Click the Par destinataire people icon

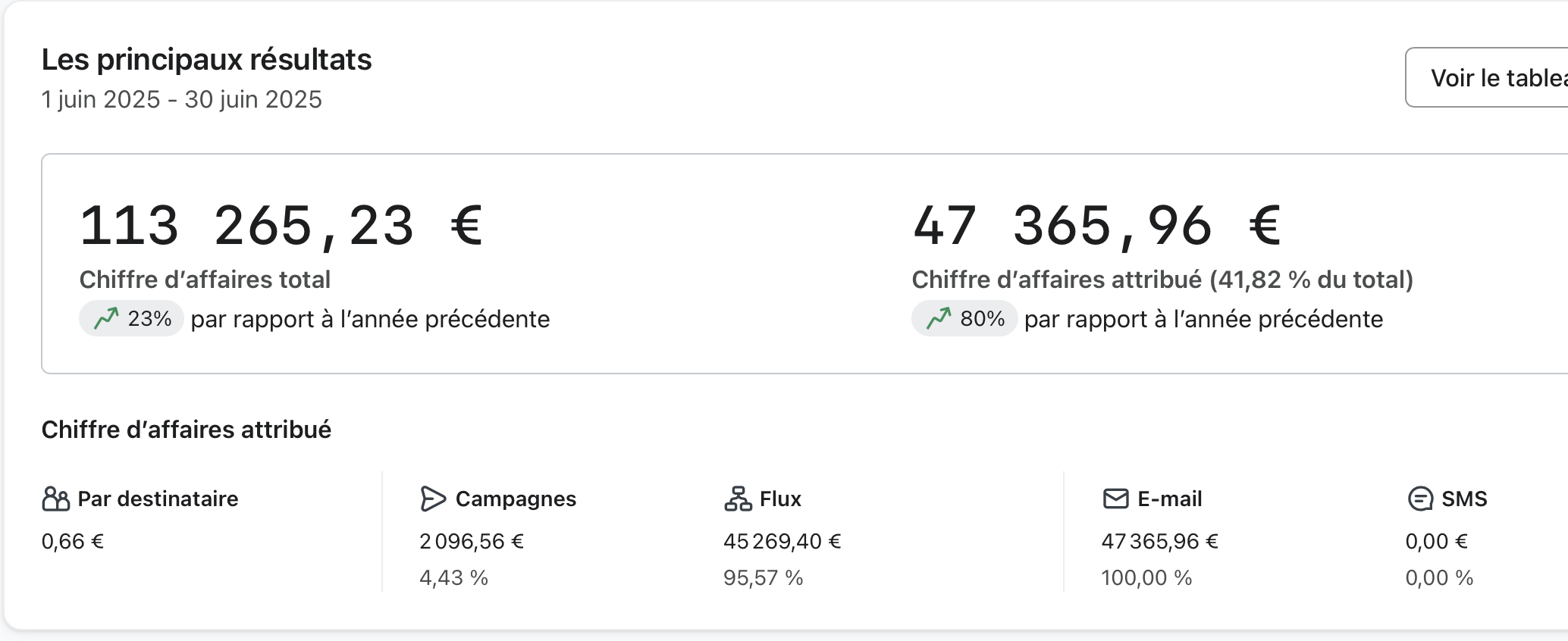[x=55, y=499]
